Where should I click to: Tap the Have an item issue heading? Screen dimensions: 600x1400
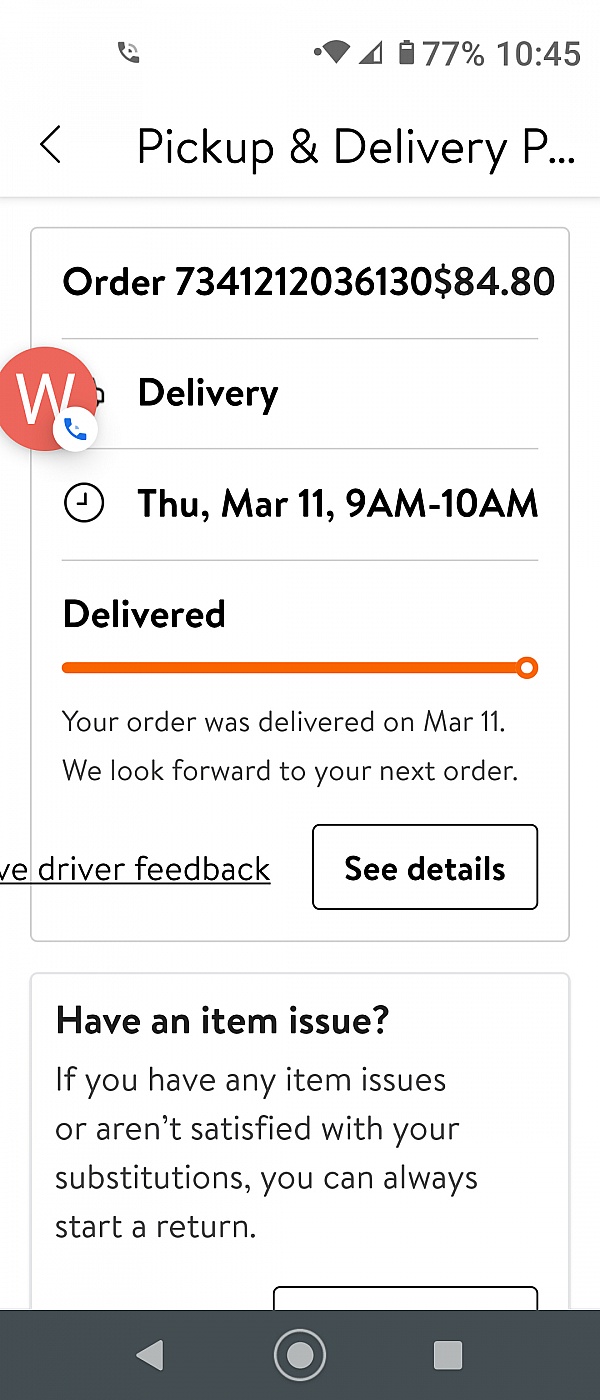[x=223, y=1021]
